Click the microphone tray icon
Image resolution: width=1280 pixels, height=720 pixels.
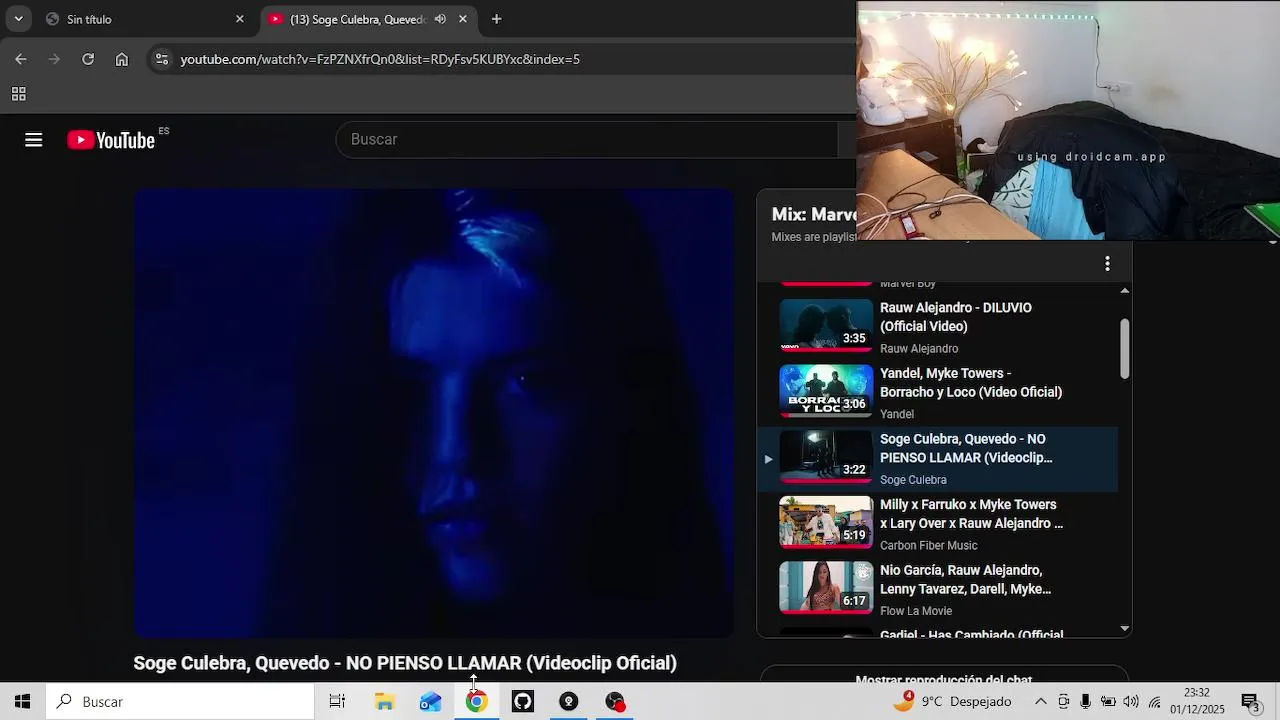click(x=1086, y=702)
